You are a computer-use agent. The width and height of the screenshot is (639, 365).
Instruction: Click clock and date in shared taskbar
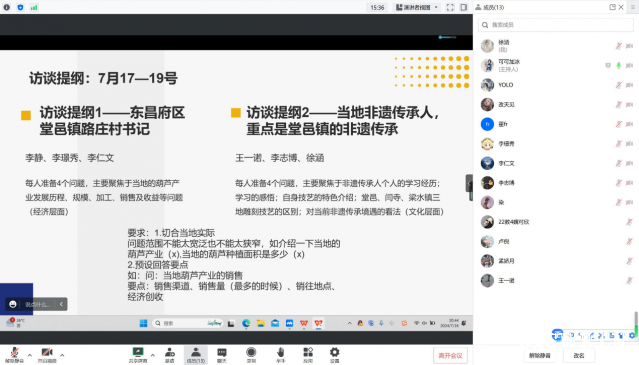(x=450, y=323)
